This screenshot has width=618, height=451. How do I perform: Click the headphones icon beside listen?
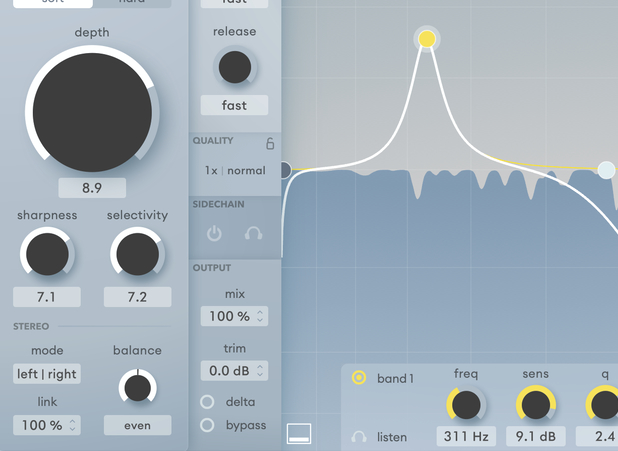[x=359, y=437]
